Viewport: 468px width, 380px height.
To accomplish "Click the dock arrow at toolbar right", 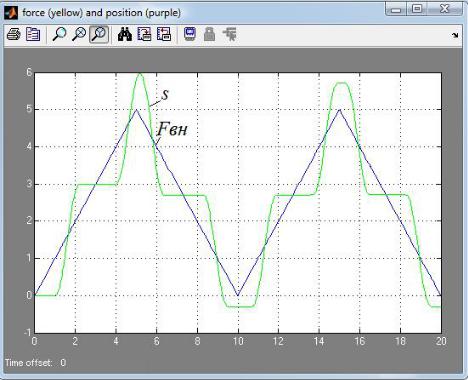I will point(455,35).
